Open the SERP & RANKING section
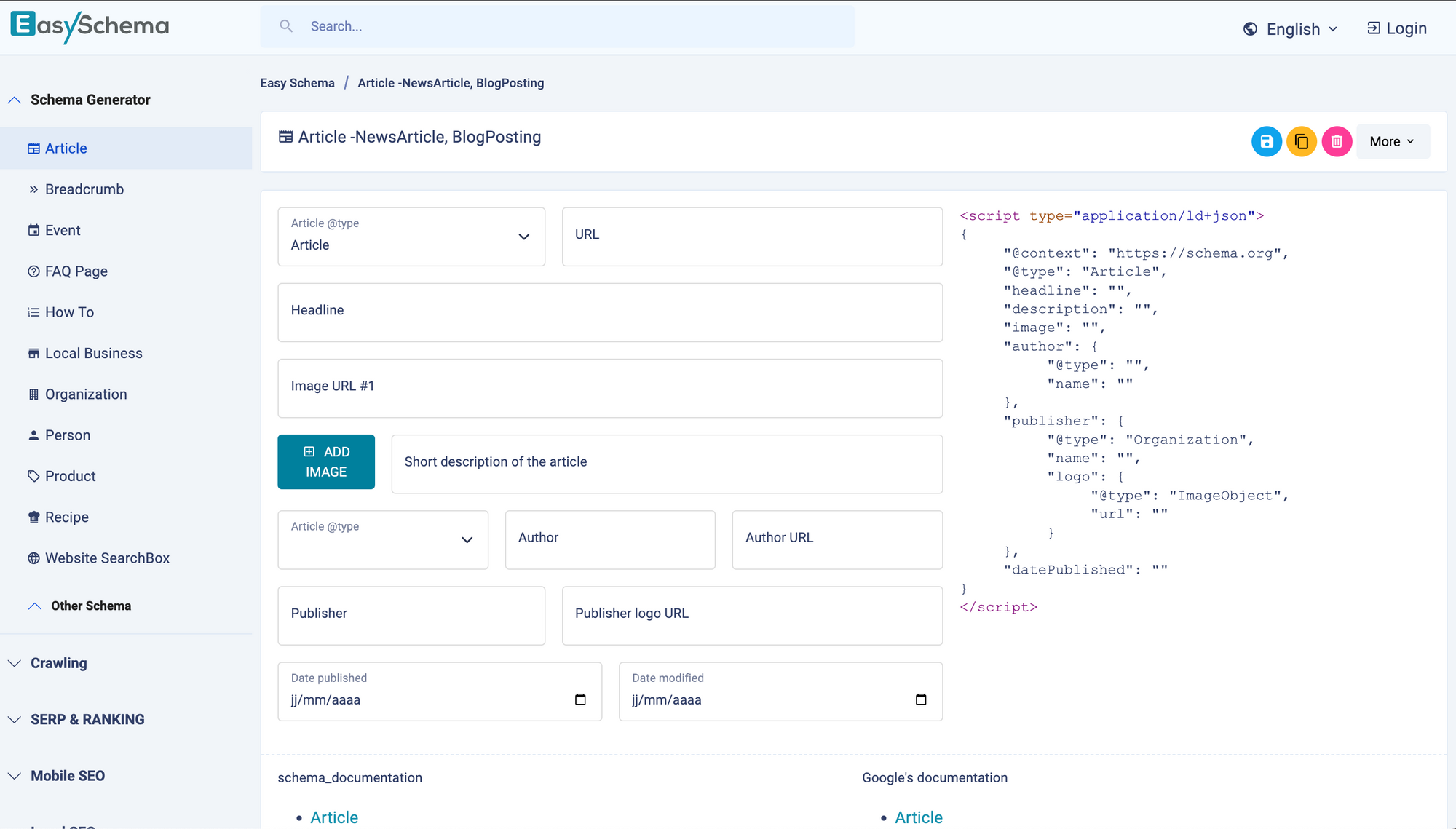Image resolution: width=1456 pixels, height=829 pixels. (x=87, y=719)
